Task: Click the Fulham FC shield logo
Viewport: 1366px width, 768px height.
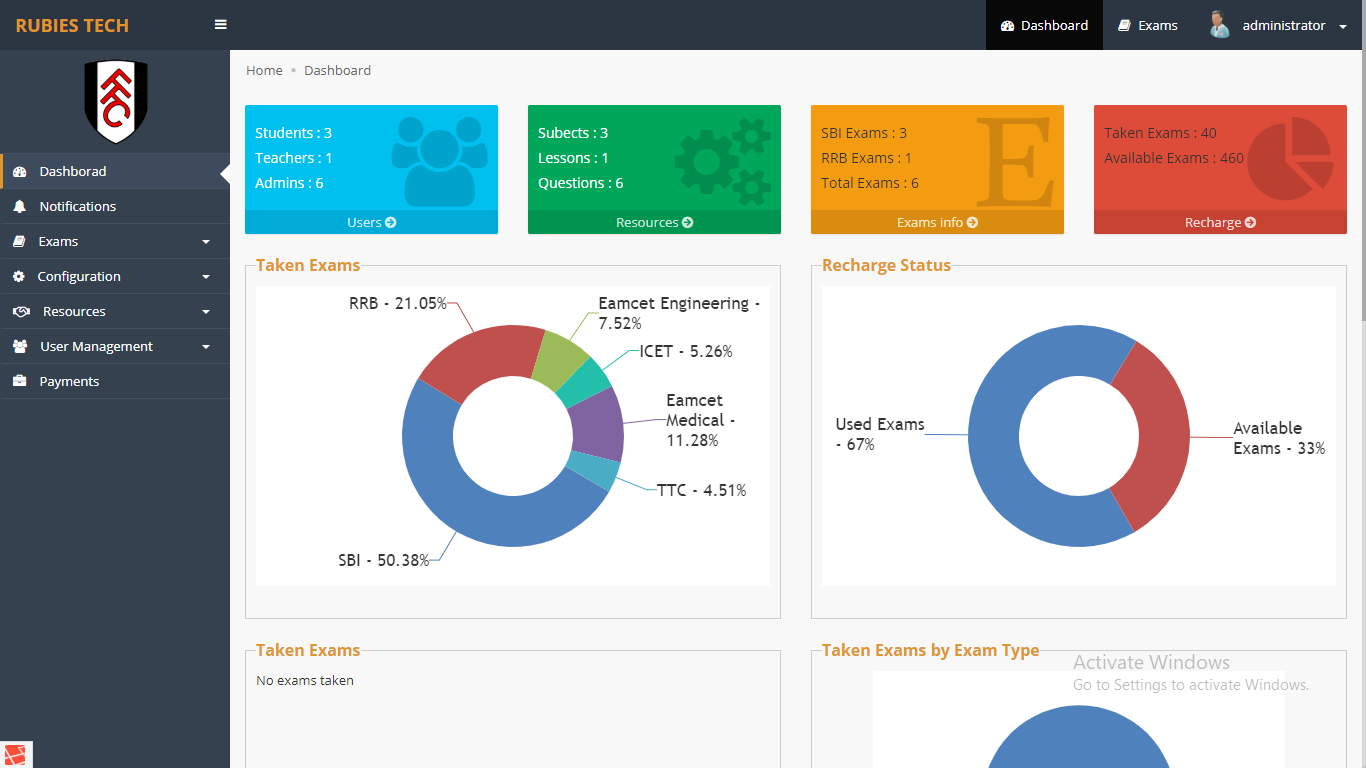Action: tap(115, 101)
